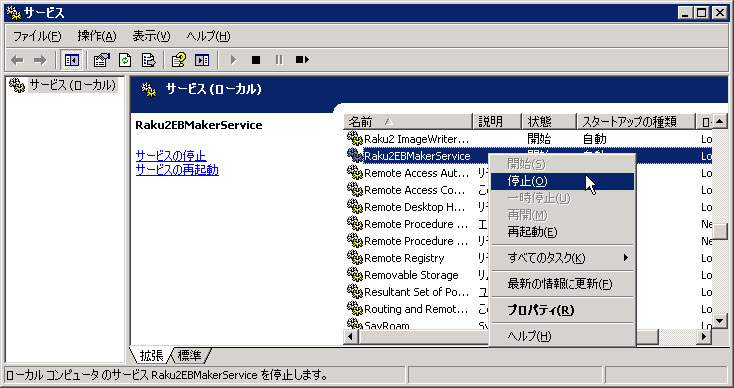Click gear icon of Remote Registry row
The height and width of the screenshot is (388, 734).
(355, 258)
